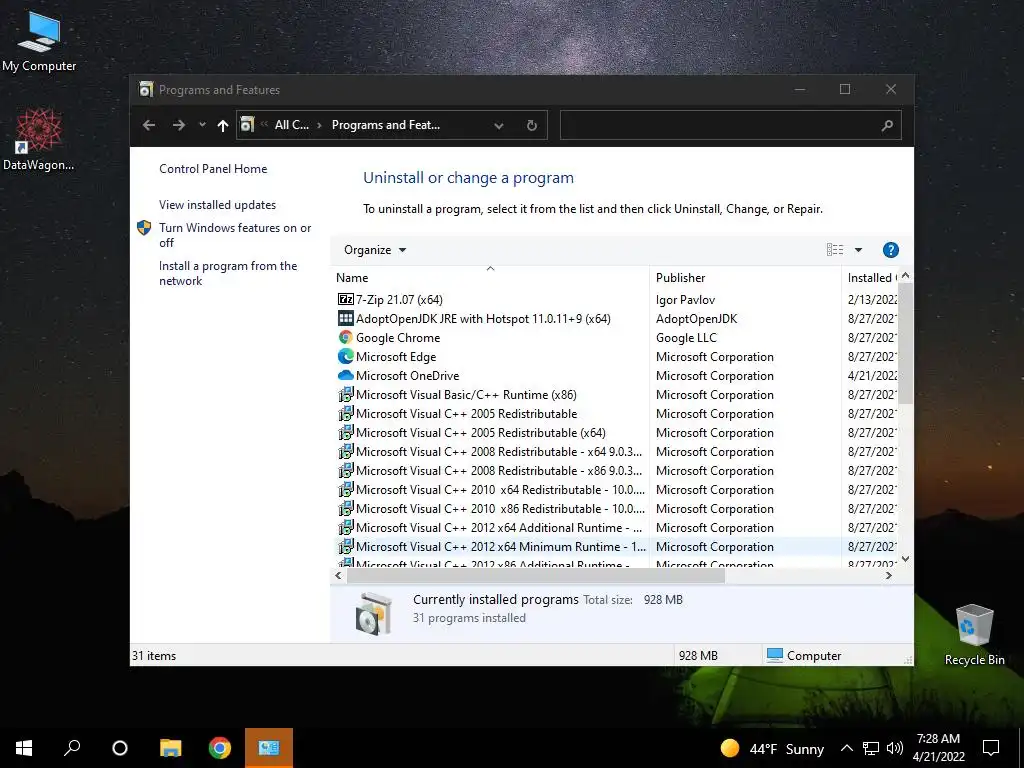The height and width of the screenshot is (768, 1024).
Task: Click Currently installed programs details icon
Action: coord(373,613)
